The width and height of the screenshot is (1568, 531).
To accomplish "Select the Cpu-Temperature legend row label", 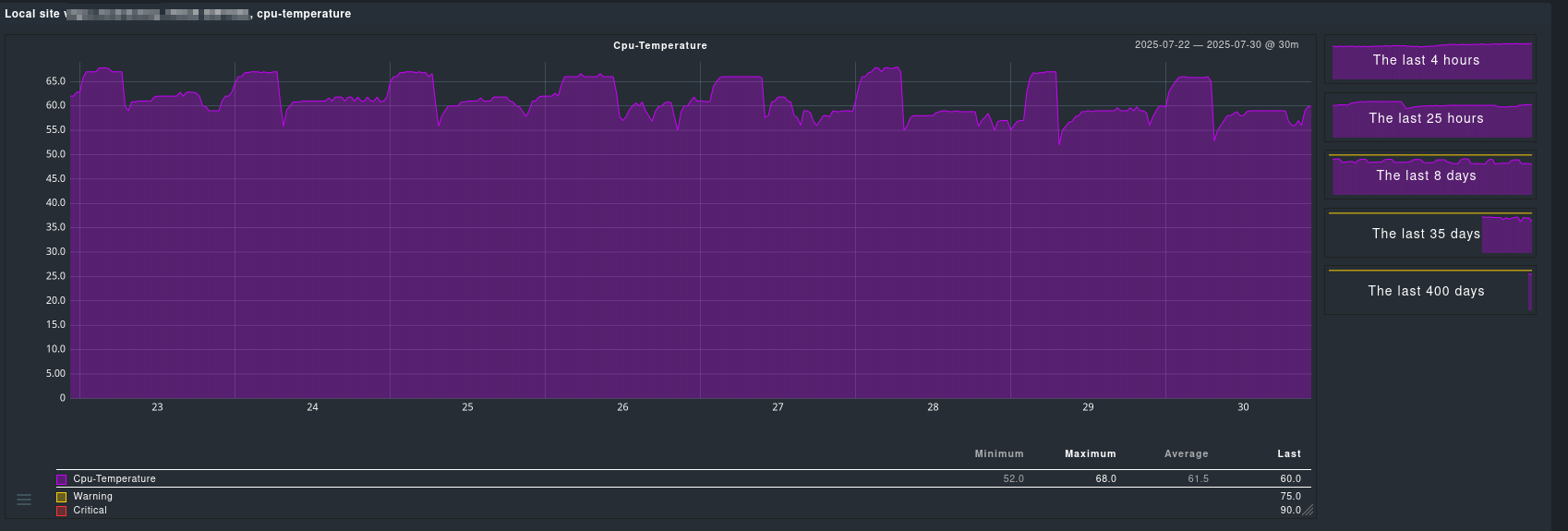I will 115,479.
